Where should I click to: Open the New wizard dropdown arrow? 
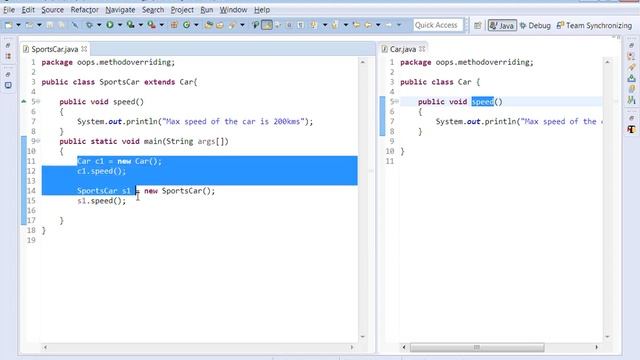pyautogui.click(x=18, y=25)
